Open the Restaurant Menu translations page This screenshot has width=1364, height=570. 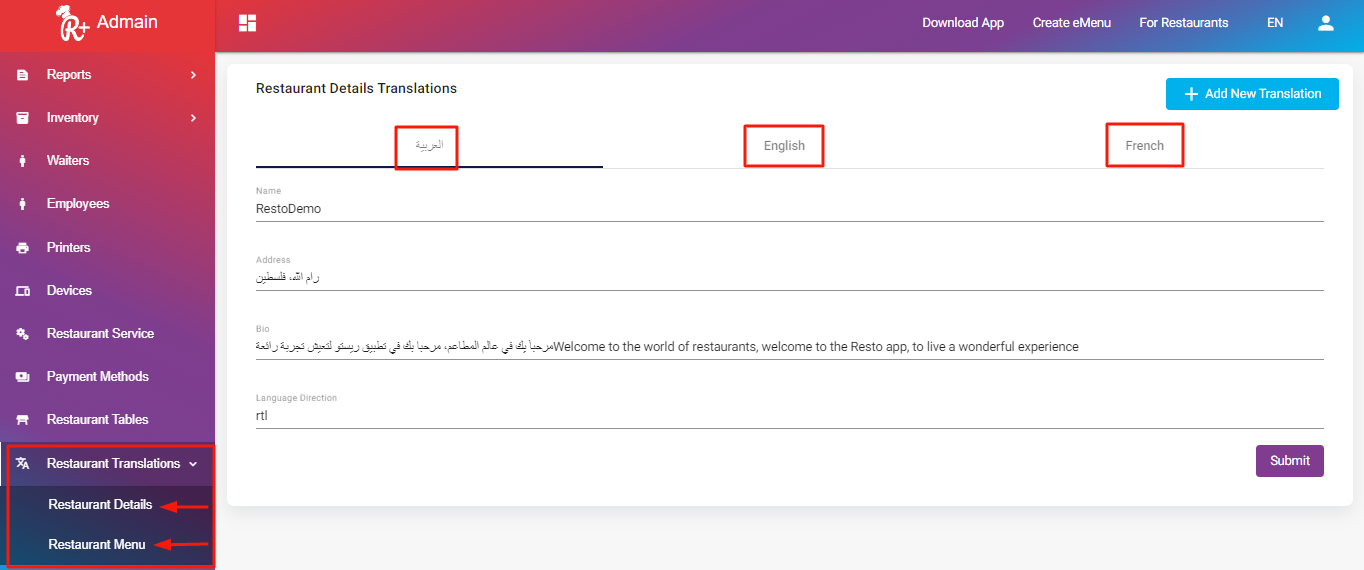(x=97, y=545)
